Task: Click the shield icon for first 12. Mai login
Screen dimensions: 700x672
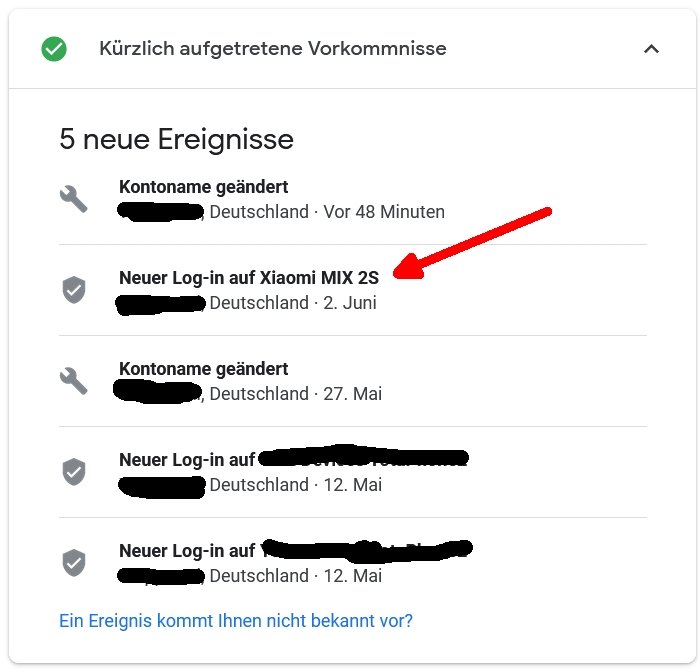Action: (x=74, y=472)
